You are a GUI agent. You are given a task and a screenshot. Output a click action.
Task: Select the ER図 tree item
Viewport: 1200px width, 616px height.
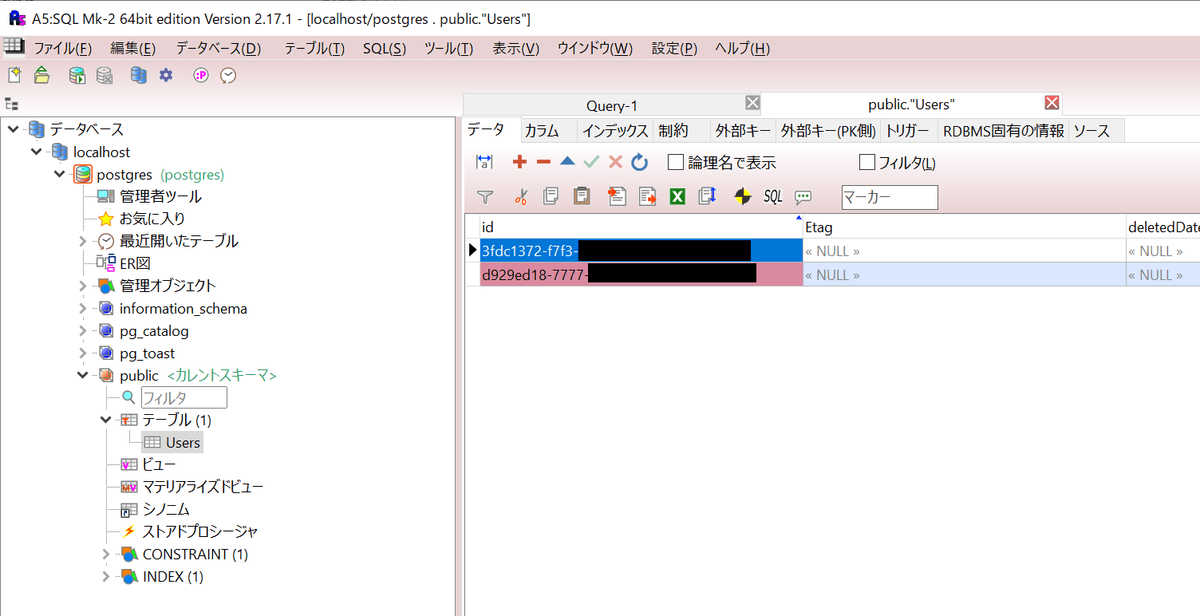(135, 263)
